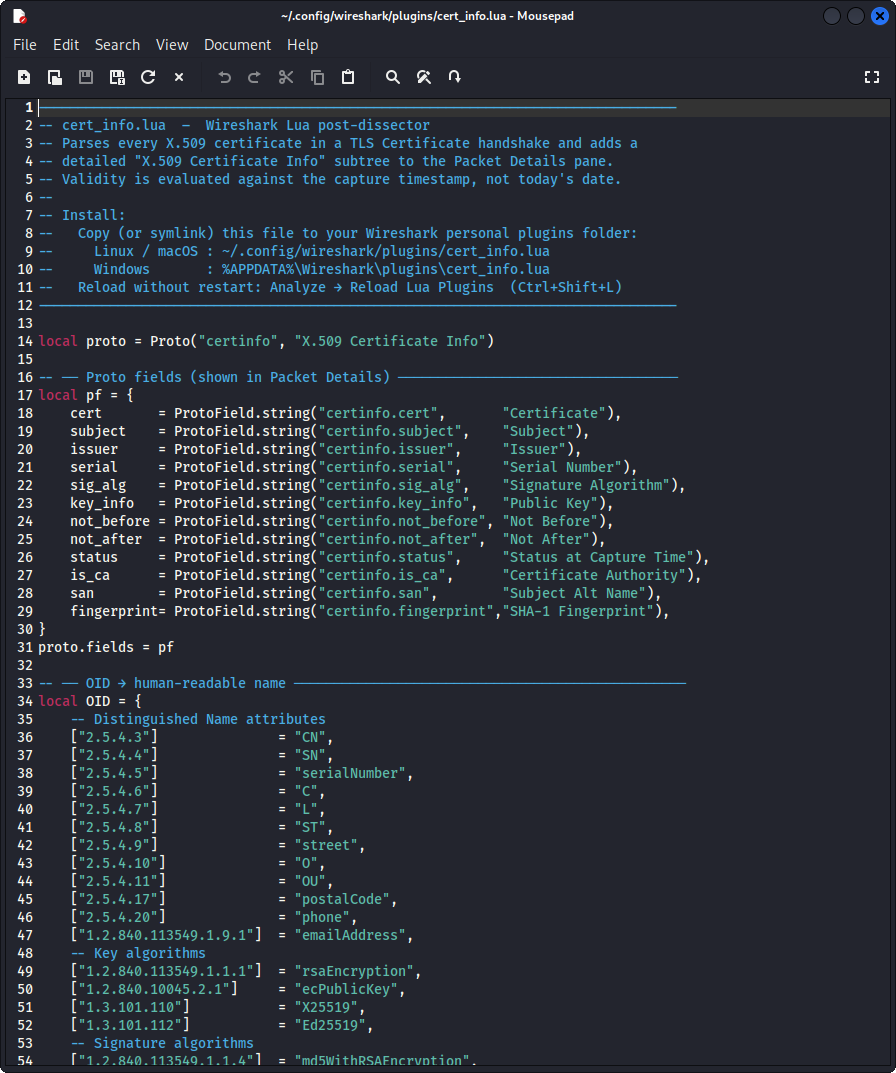Click the Cut scissors icon

pyautogui.click(x=286, y=77)
